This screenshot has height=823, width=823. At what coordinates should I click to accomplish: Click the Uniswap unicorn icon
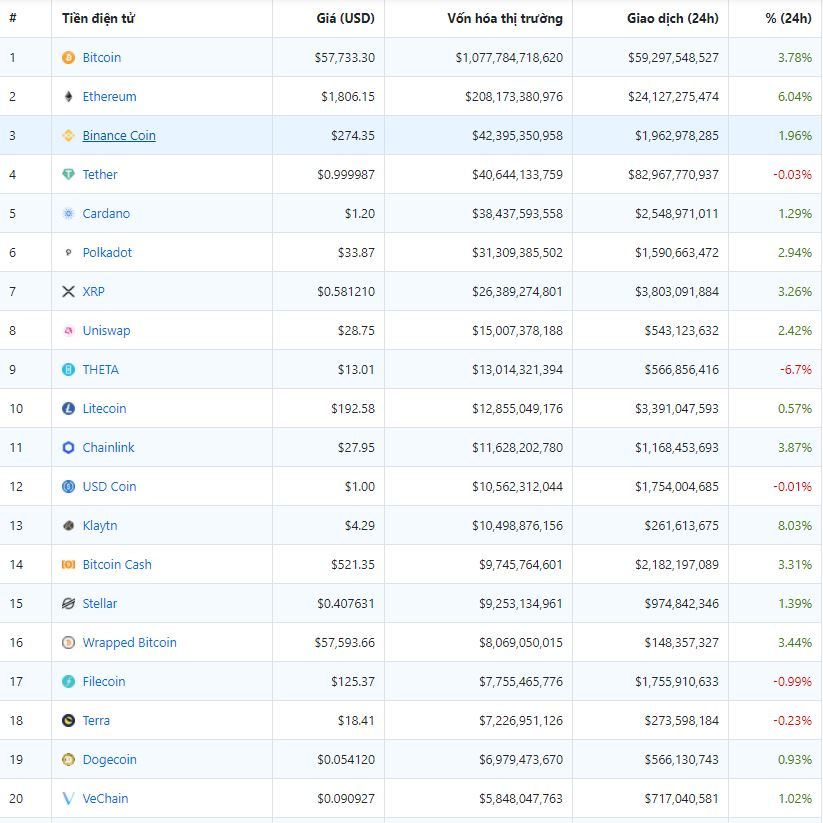coord(68,331)
